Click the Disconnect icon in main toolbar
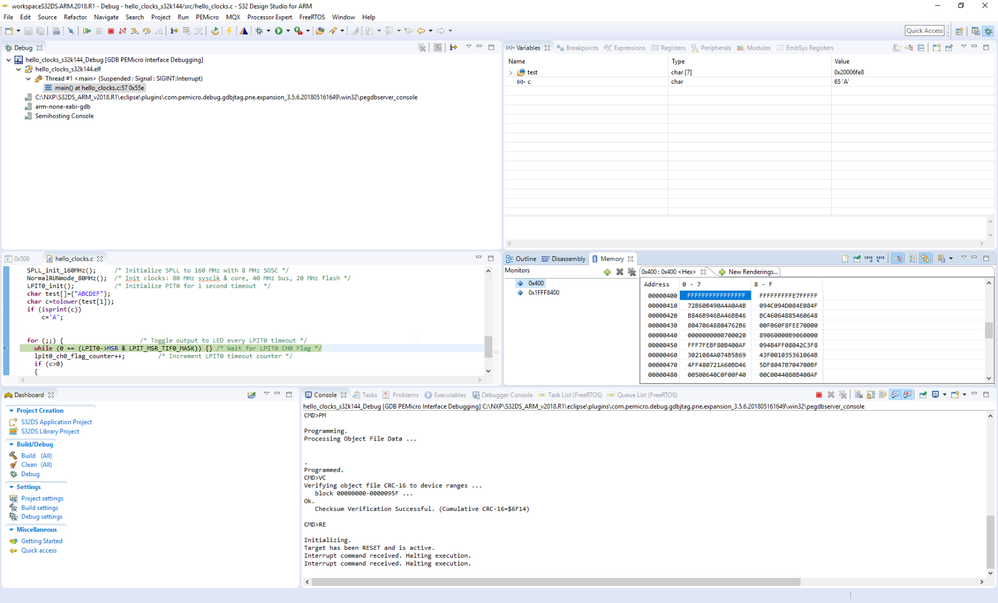This screenshot has width=998, height=603. click(x=122, y=31)
